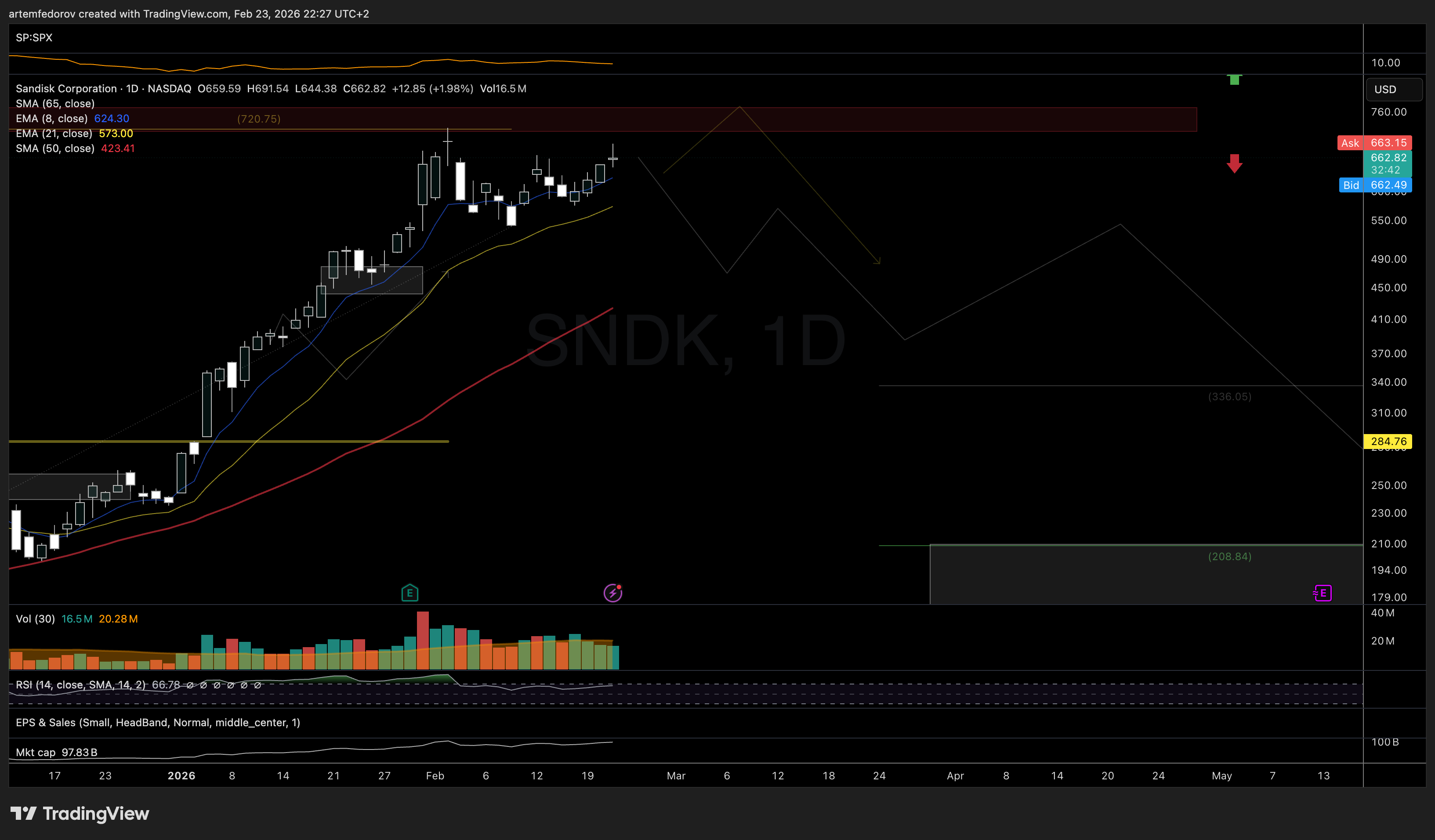The width and height of the screenshot is (1435, 840).
Task: Click the 410.00 price axis label
Action: coord(1388,319)
